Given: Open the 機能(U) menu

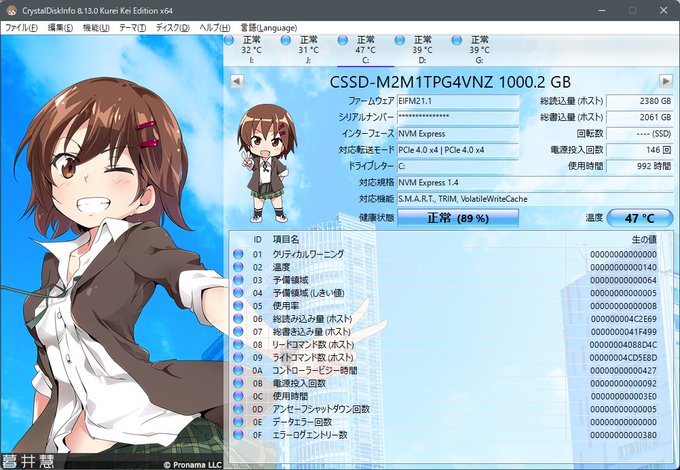Looking at the screenshot, I should click(96, 28).
